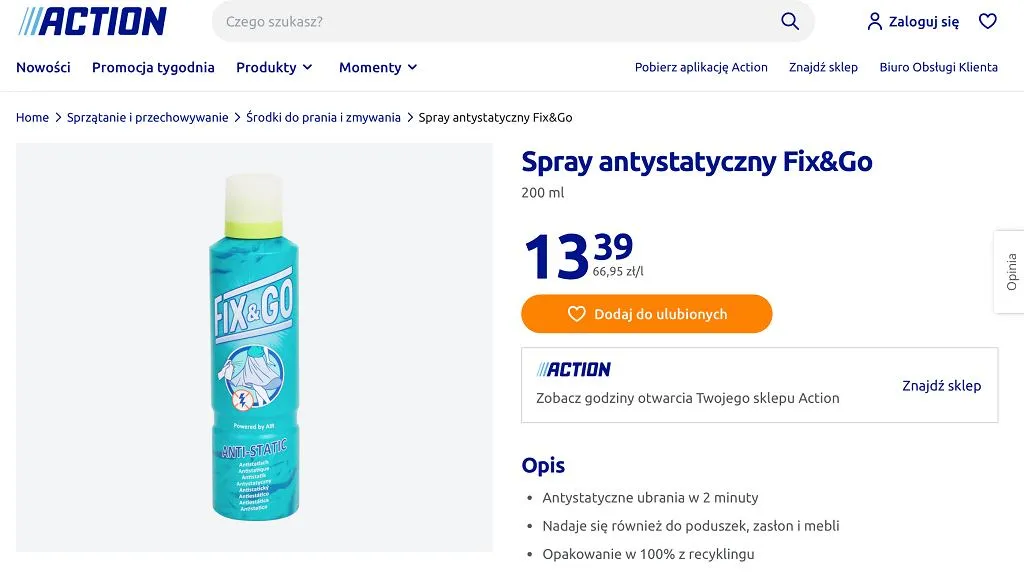Open Środki do prania i zmywania breadcrumb
The width and height of the screenshot is (1024, 588).
coord(323,117)
